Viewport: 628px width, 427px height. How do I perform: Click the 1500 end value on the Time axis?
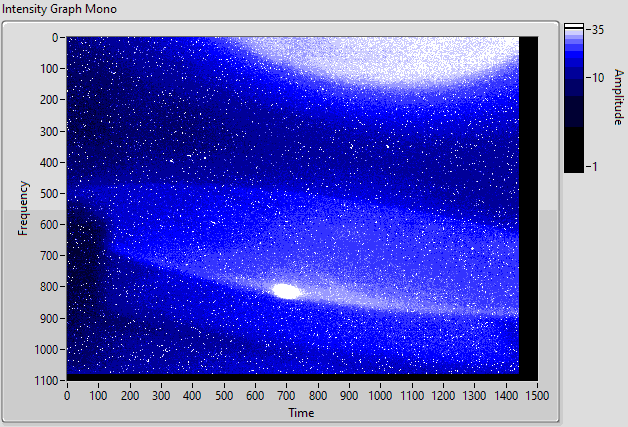tap(537, 396)
